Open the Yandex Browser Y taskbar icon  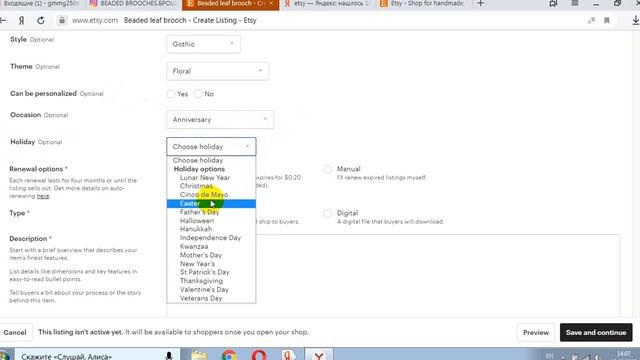tap(319, 355)
